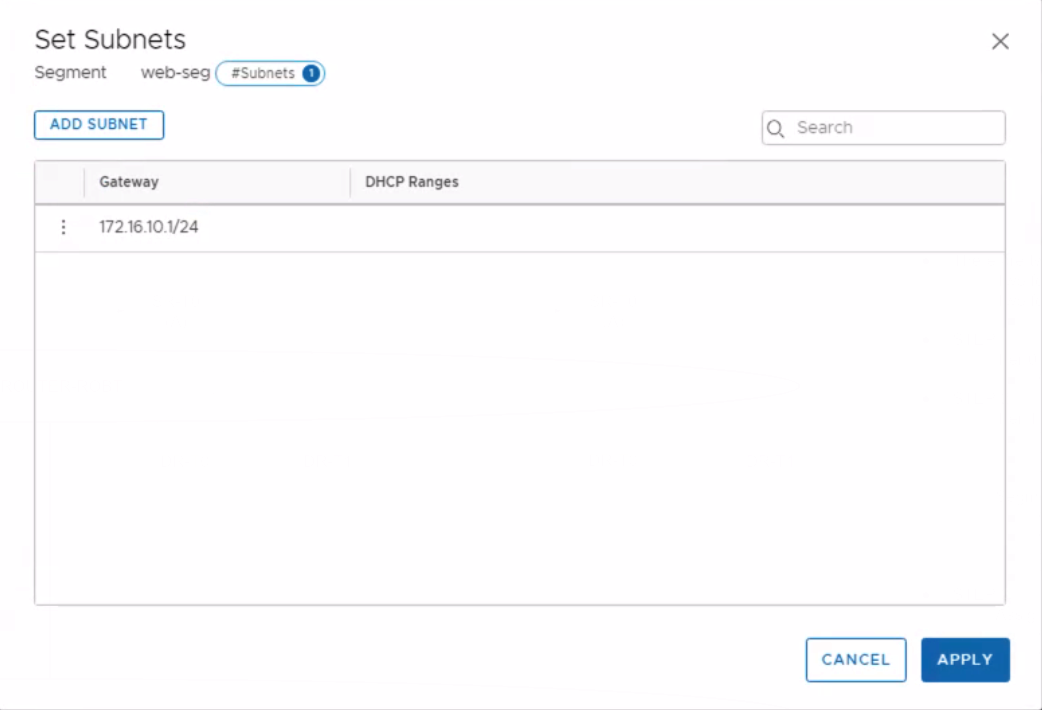The image size is (1042, 710).
Task: Open the three-dot actions menu for 172.16.10.1/24
Action: (x=64, y=227)
